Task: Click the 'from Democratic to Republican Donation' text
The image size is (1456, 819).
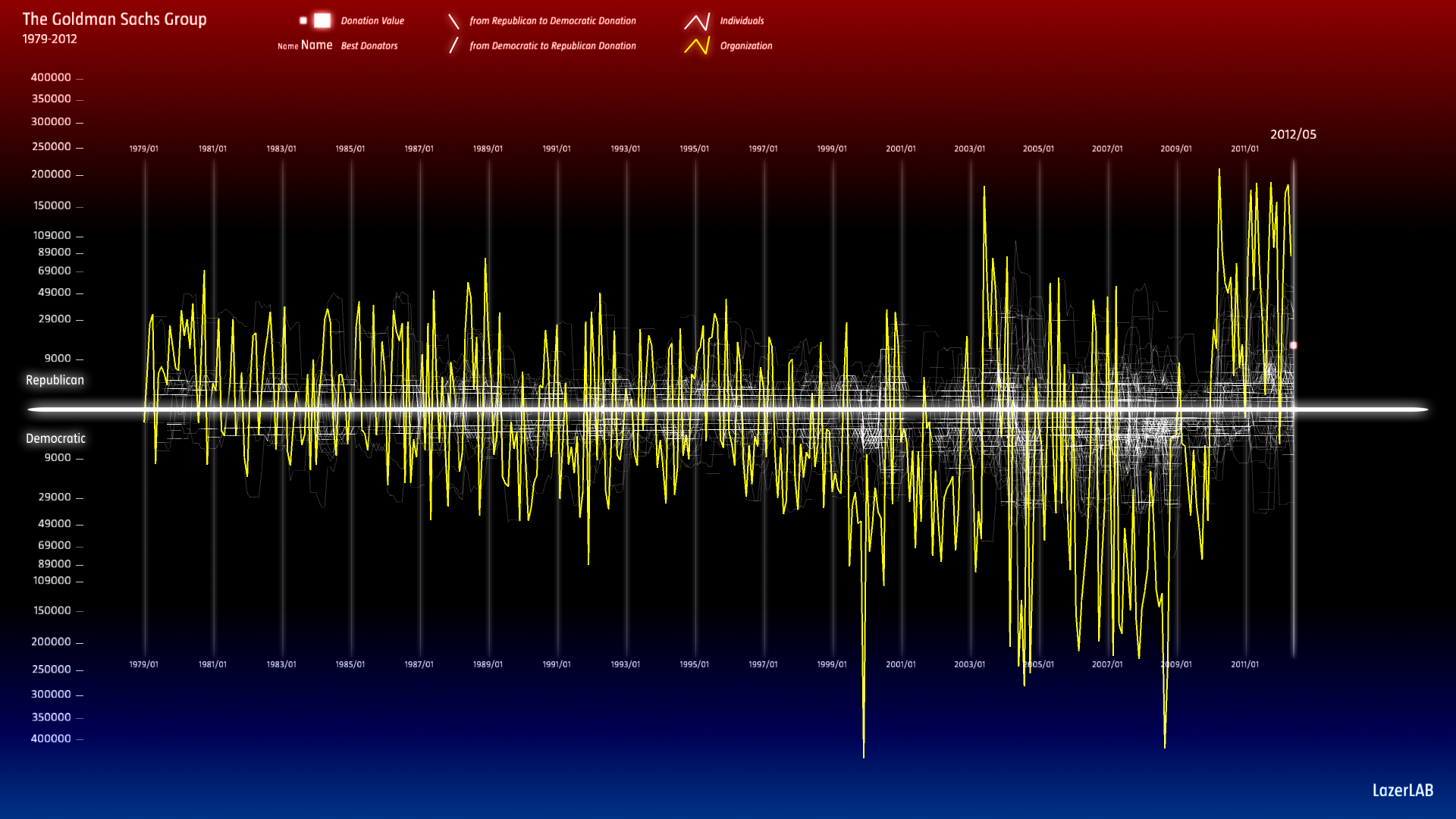Action: (x=552, y=46)
